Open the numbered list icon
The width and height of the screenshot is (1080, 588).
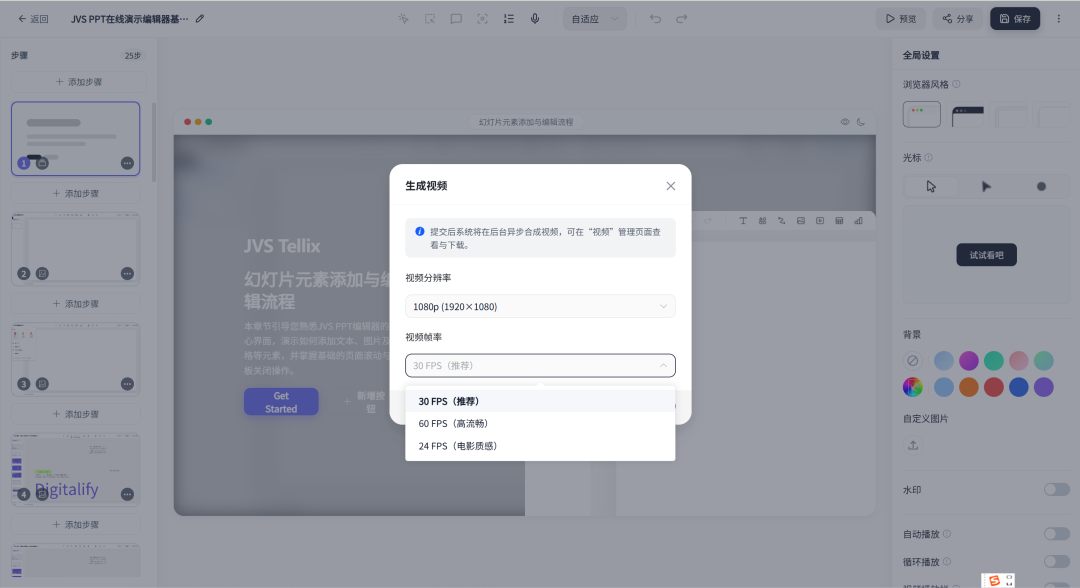pos(508,19)
